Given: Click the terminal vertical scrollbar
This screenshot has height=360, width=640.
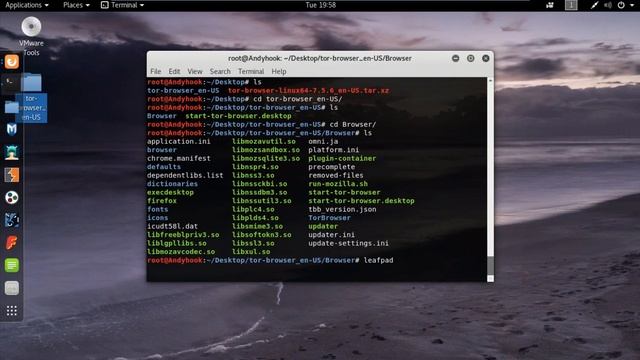Looking at the screenshot, I should [x=490, y=180].
